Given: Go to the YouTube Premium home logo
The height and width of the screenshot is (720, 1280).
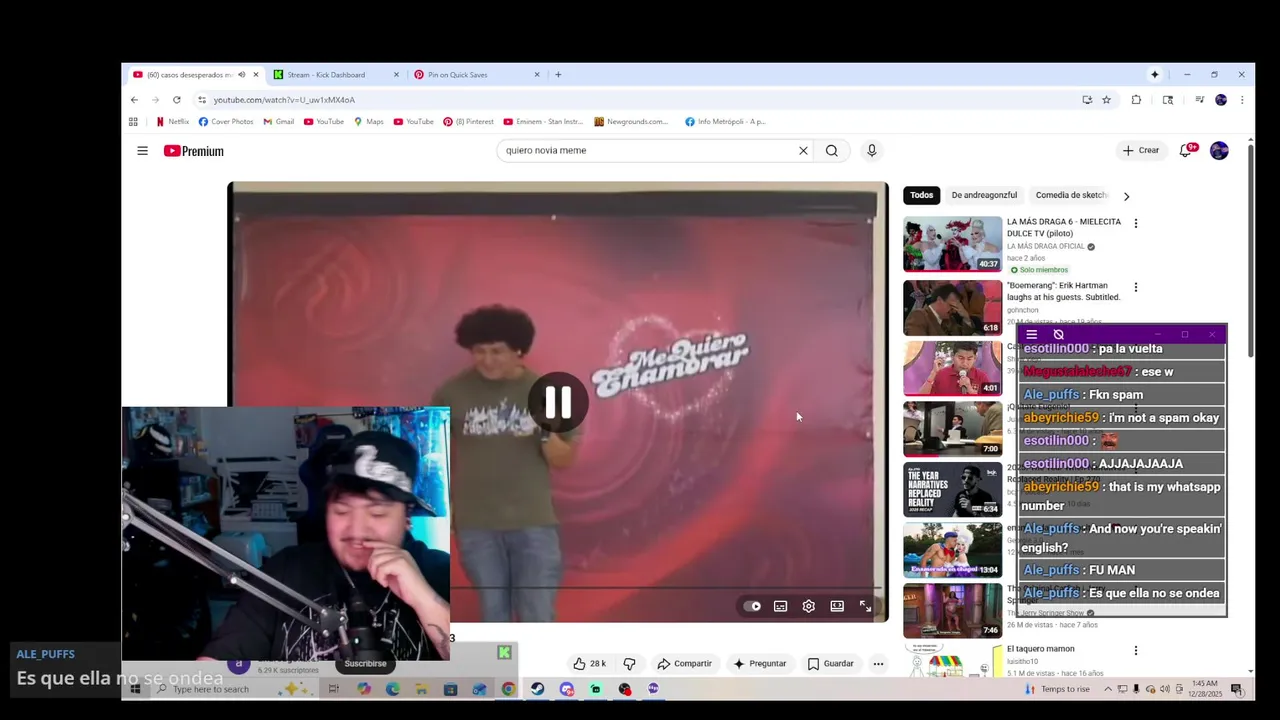Looking at the screenshot, I should (x=194, y=151).
